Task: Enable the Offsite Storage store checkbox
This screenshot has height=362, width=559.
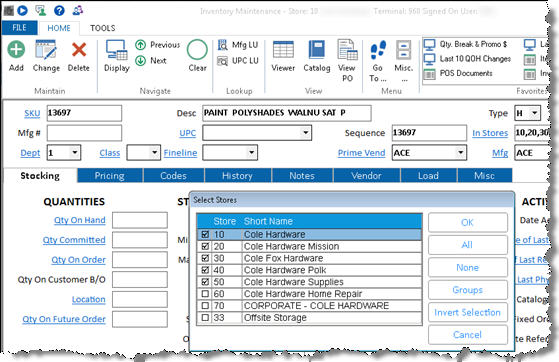Action: click(x=205, y=317)
